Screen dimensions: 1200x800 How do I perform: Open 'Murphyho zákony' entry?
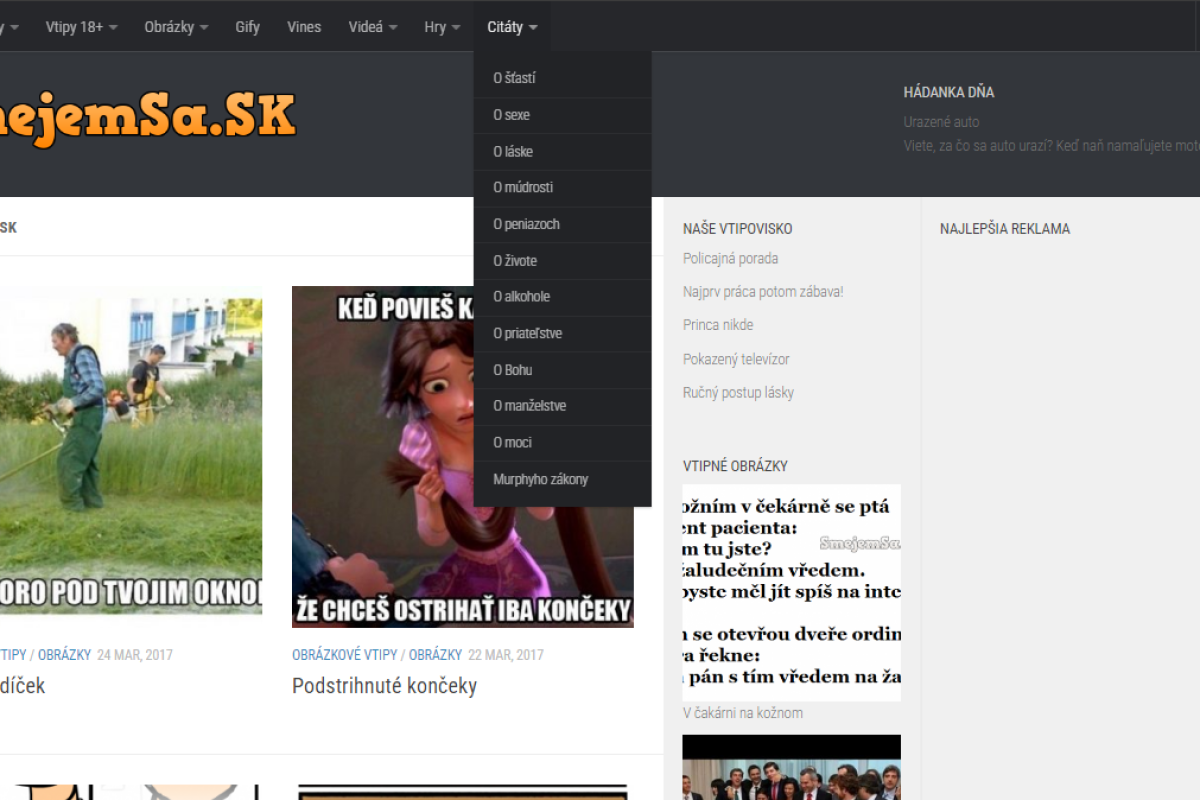(x=563, y=479)
